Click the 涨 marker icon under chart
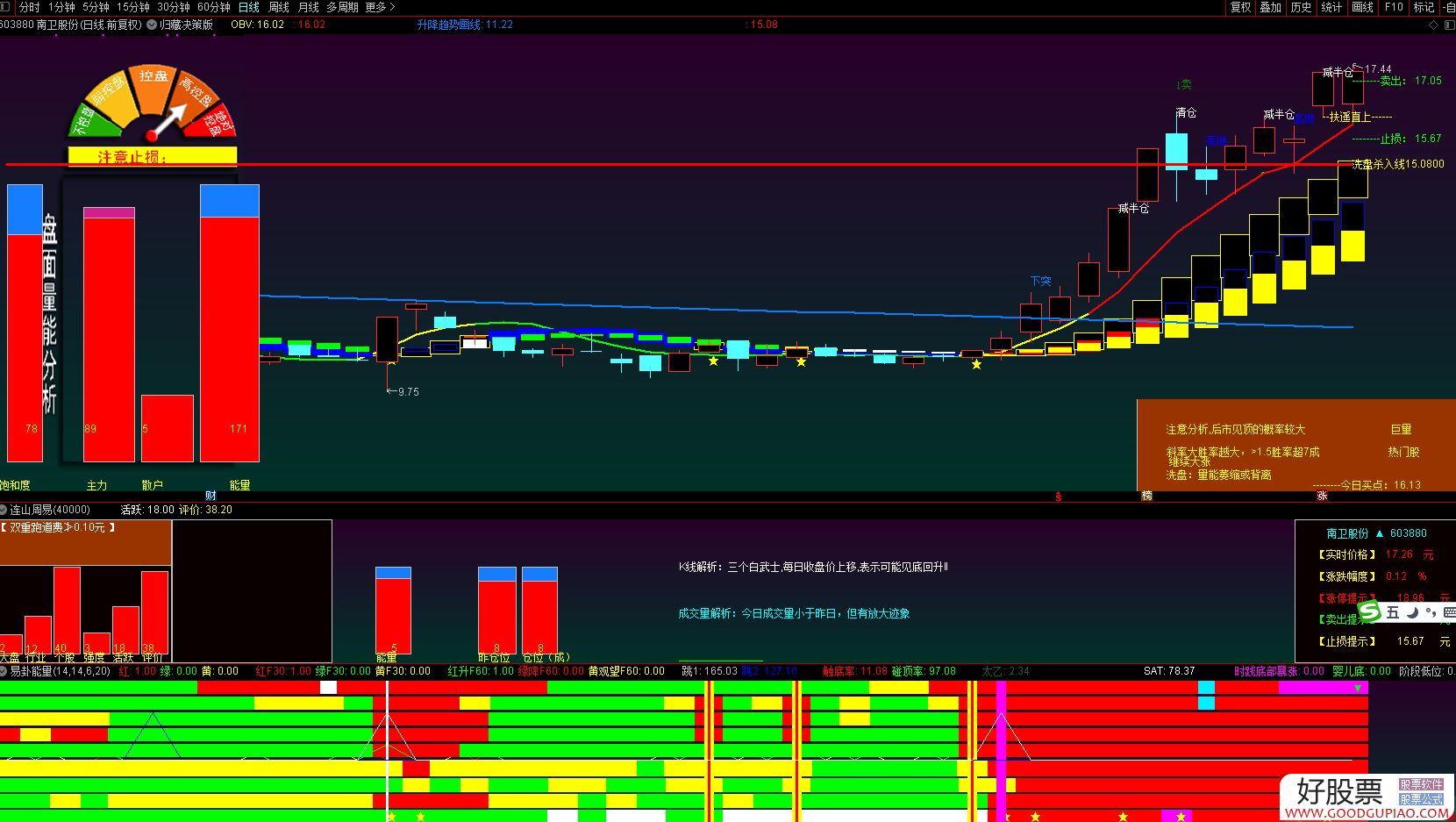Viewport: 1456px width, 822px height. 1322,496
